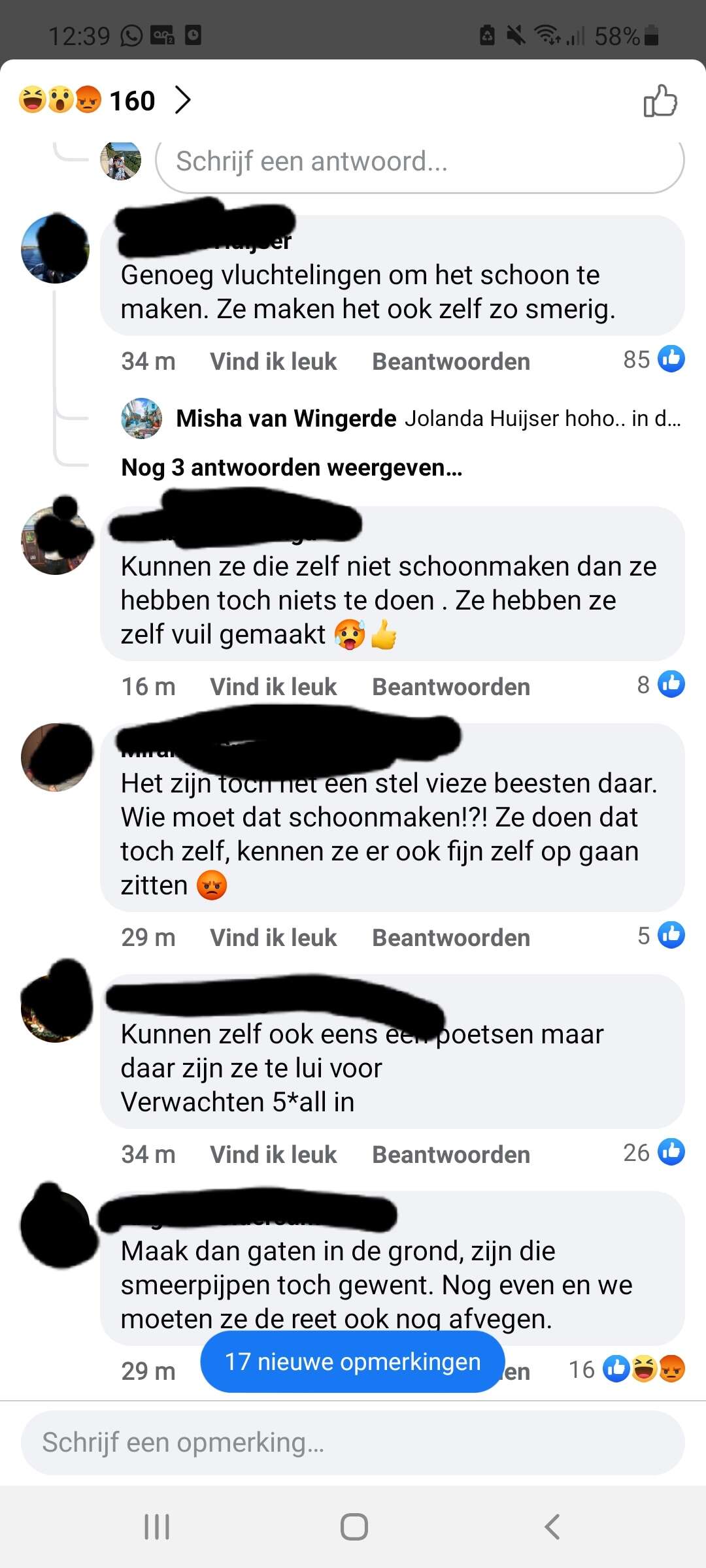This screenshot has width=706, height=1568.
Task: Show '17 nieuwe opmerkingen' pill
Action: point(353,1362)
